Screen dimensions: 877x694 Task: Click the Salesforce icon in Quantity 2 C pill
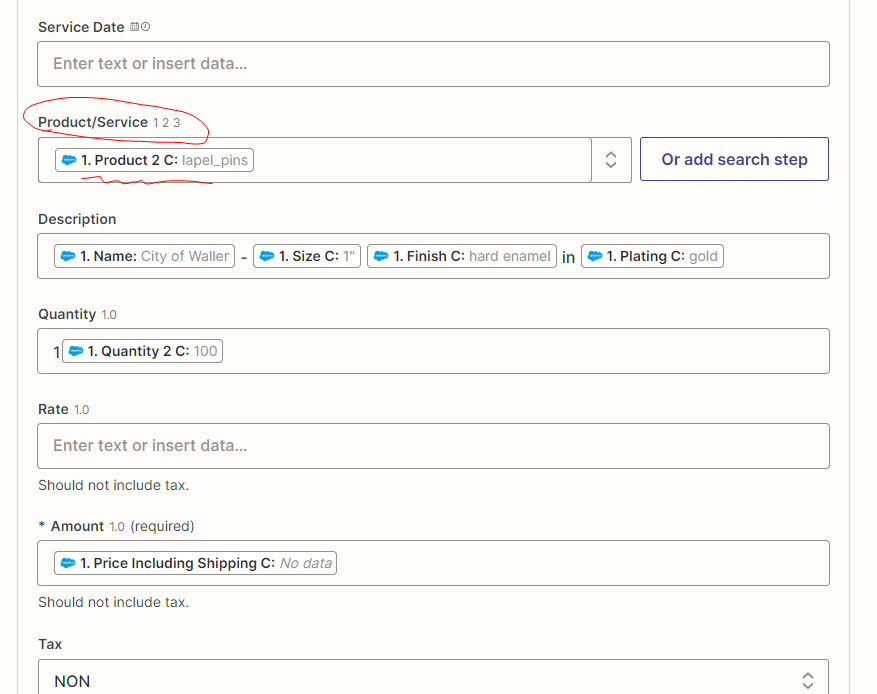pos(76,351)
